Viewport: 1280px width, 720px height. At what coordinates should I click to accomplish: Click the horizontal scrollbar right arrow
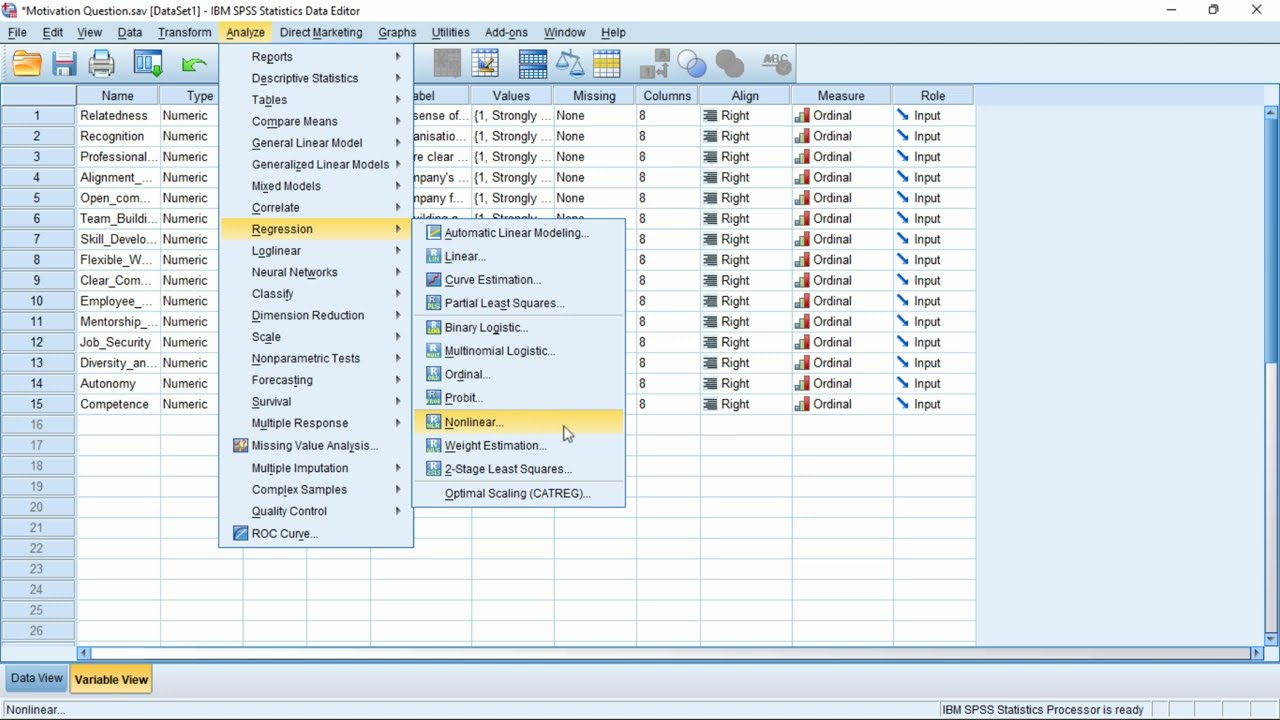pos(1257,653)
